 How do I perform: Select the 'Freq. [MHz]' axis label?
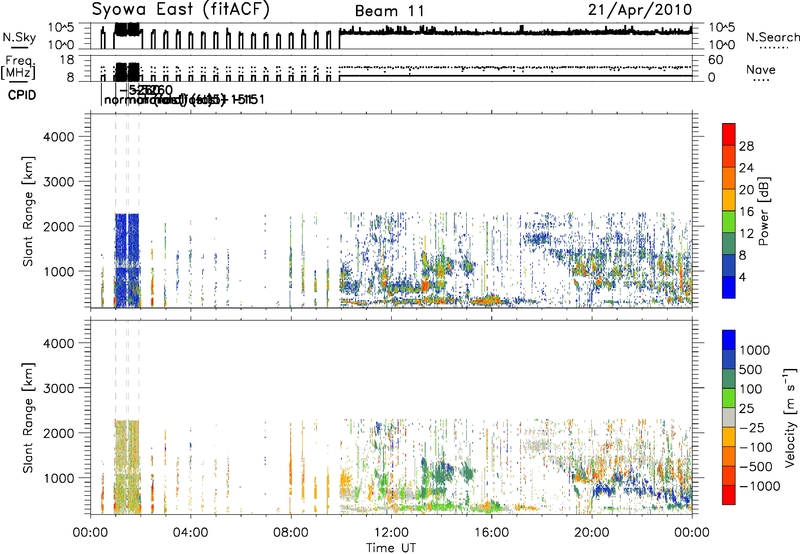[x=18, y=68]
